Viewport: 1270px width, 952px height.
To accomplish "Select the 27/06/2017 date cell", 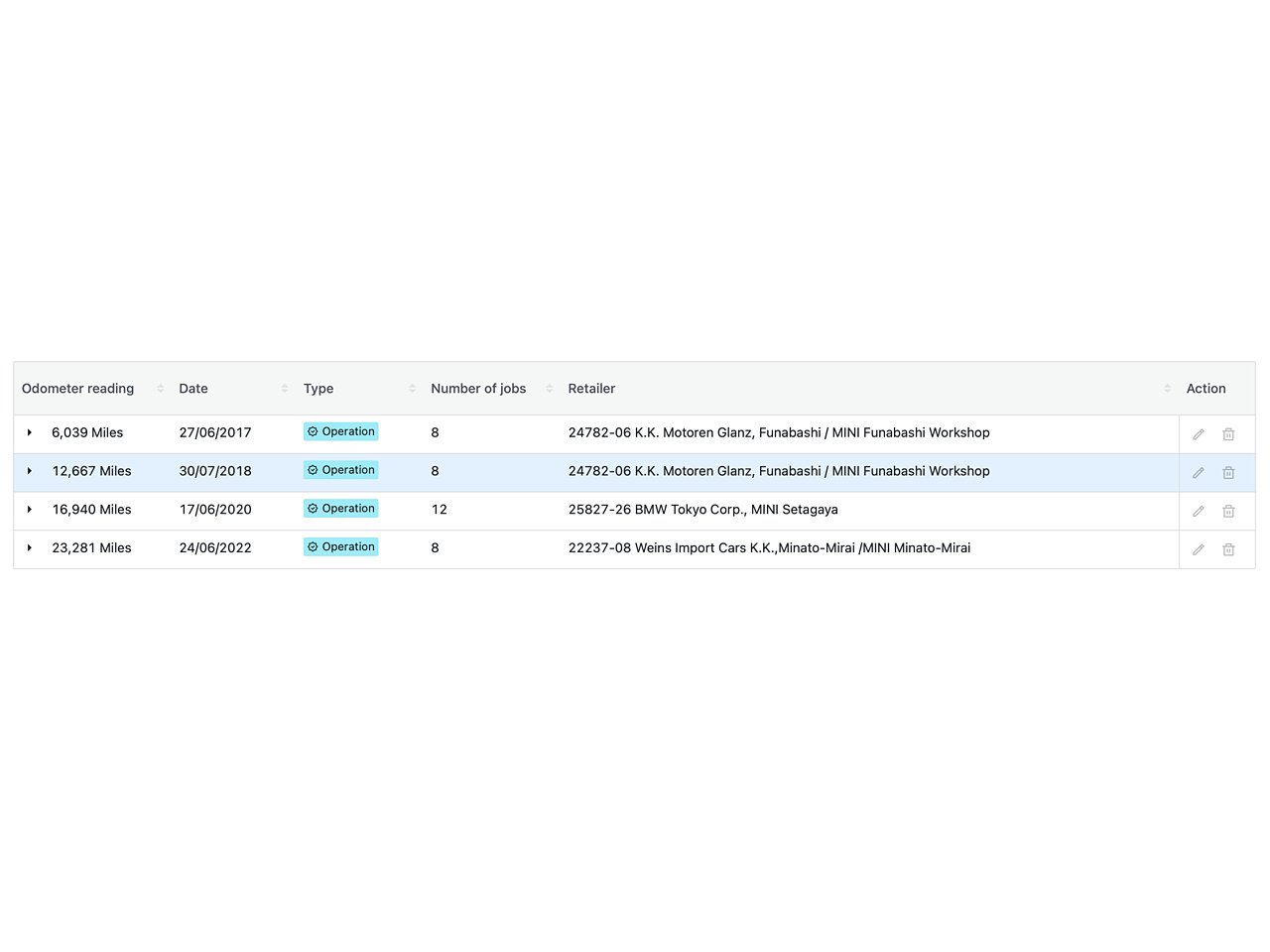I will point(215,432).
